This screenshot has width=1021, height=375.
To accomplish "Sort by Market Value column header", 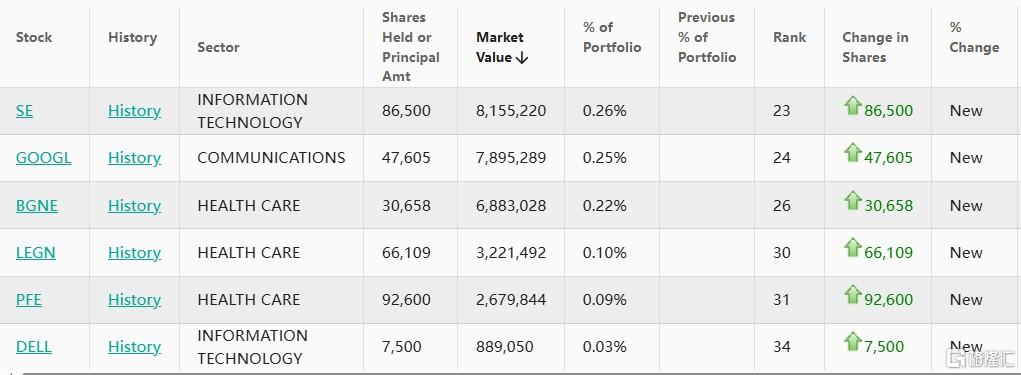I will click(502, 48).
